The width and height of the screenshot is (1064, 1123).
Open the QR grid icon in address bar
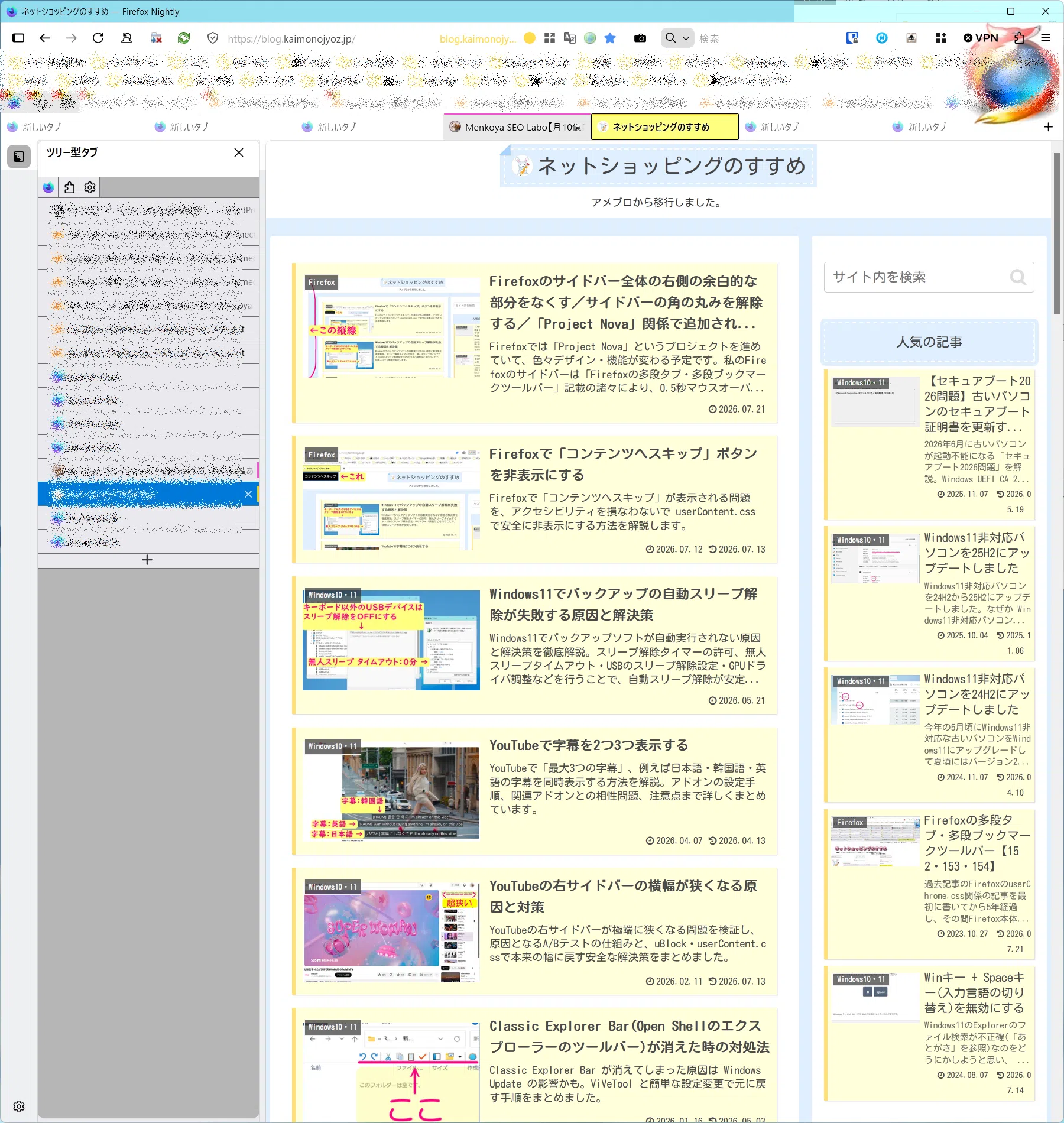[550, 38]
